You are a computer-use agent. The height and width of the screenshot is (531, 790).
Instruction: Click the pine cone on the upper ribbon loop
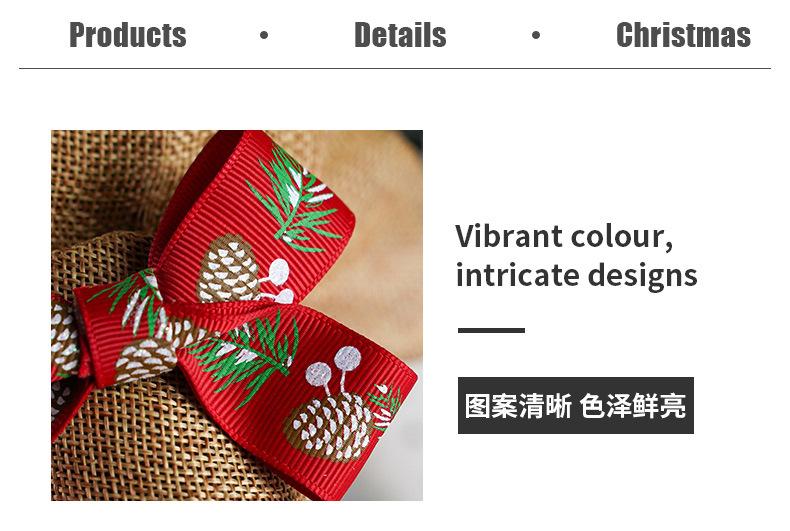click(x=228, y=271)
